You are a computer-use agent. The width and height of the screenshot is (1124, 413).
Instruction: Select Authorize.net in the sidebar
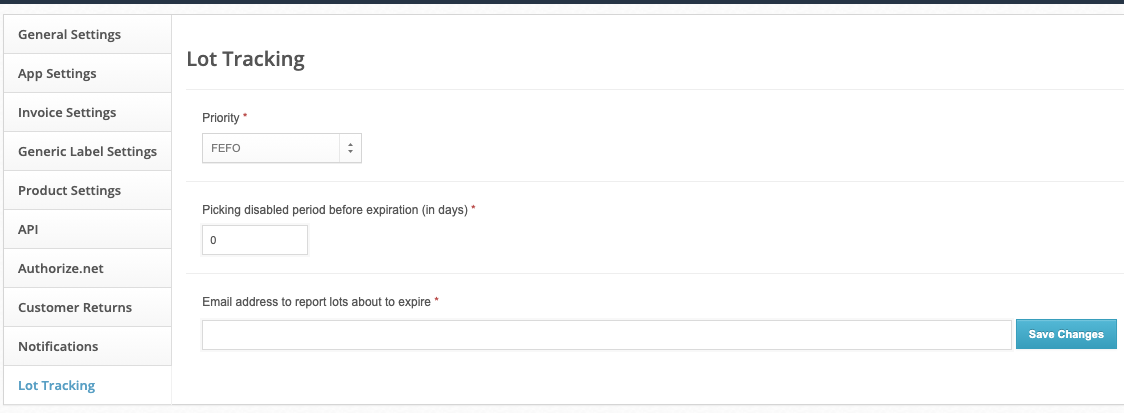point(87,268)
